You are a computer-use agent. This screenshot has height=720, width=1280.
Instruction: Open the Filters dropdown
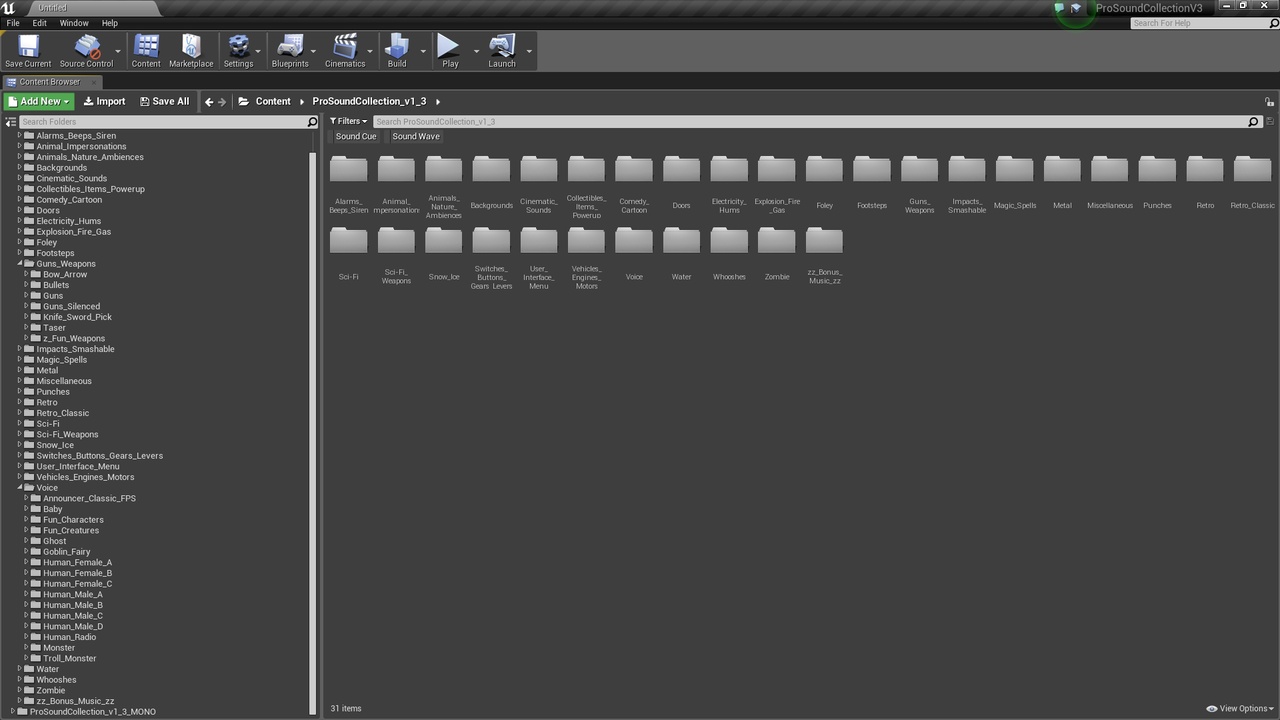coord(348,121)
